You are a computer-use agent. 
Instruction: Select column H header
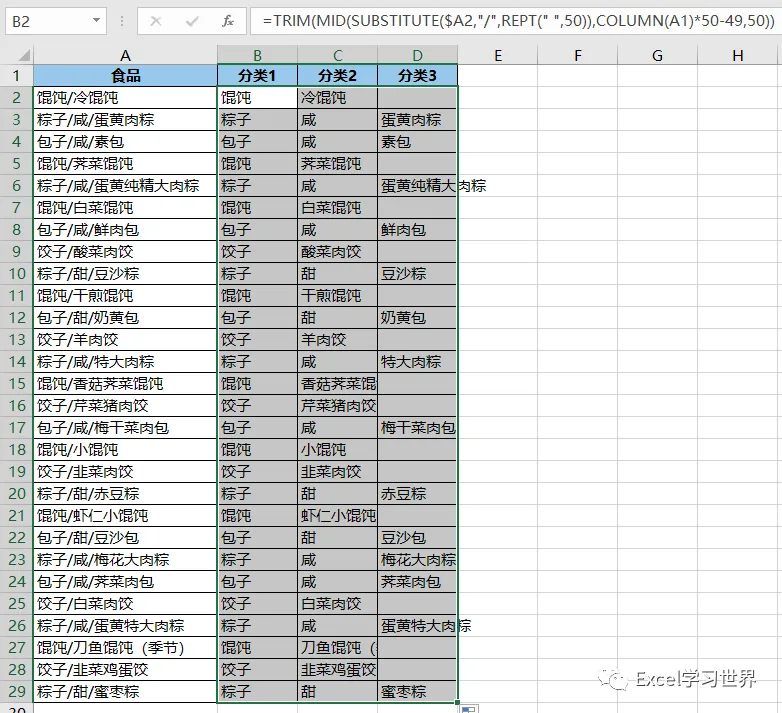coord(738,55)
